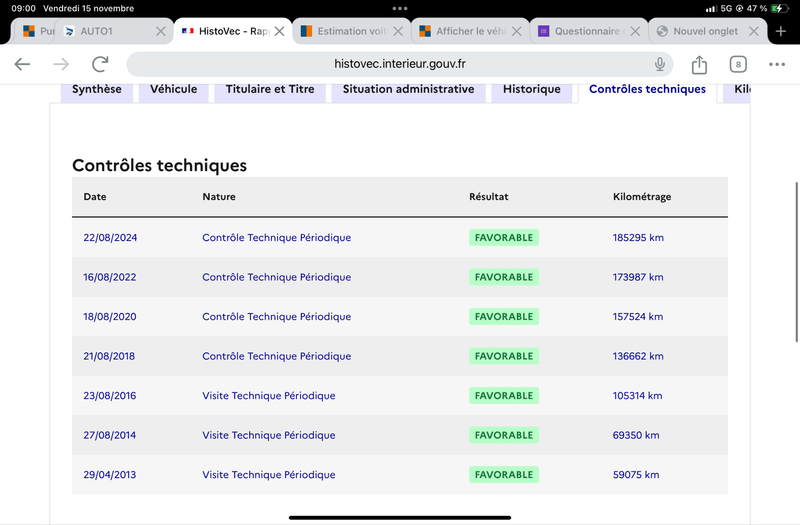The height and width of the screenshot is (525, 800).
Task: Click the Résultat column header
Action: point(489,197)
